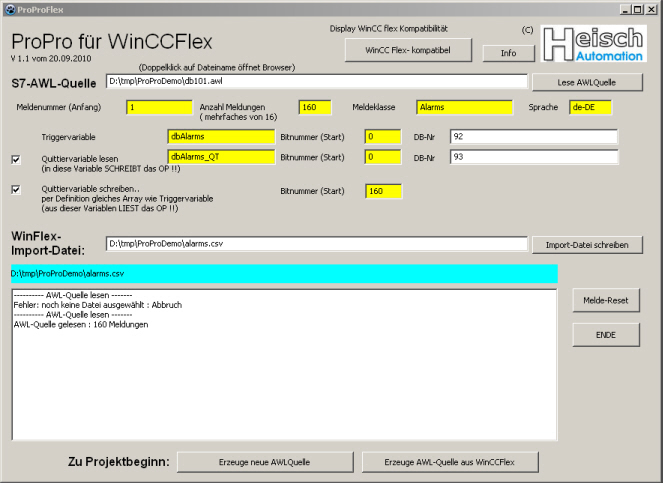The width and height of the screenshot is (663, 483).
Task: Click the 'ProPro für WinCCFlex' heading
Action: click(112, 41)
